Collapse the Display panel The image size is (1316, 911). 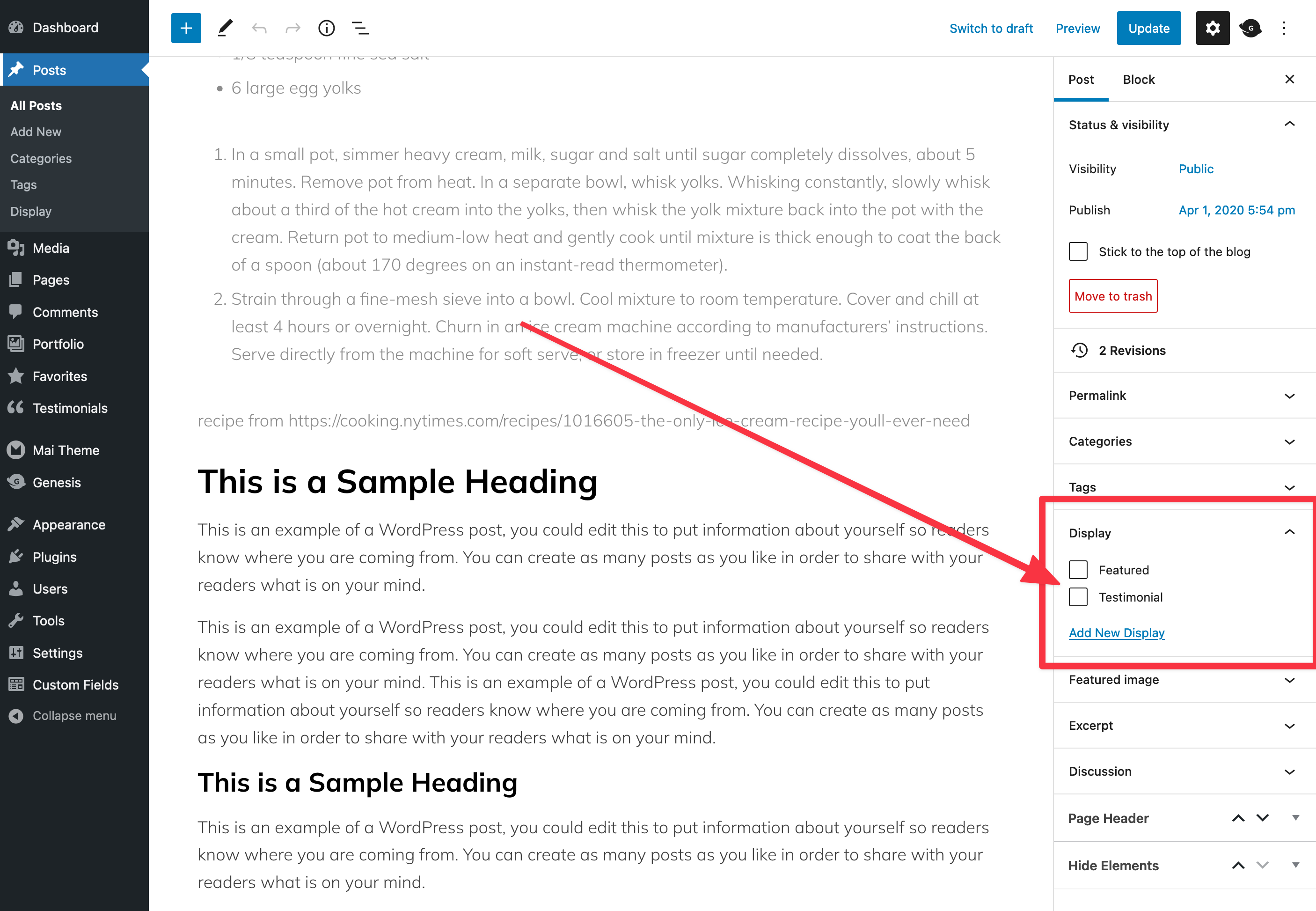pos(1289,533)
